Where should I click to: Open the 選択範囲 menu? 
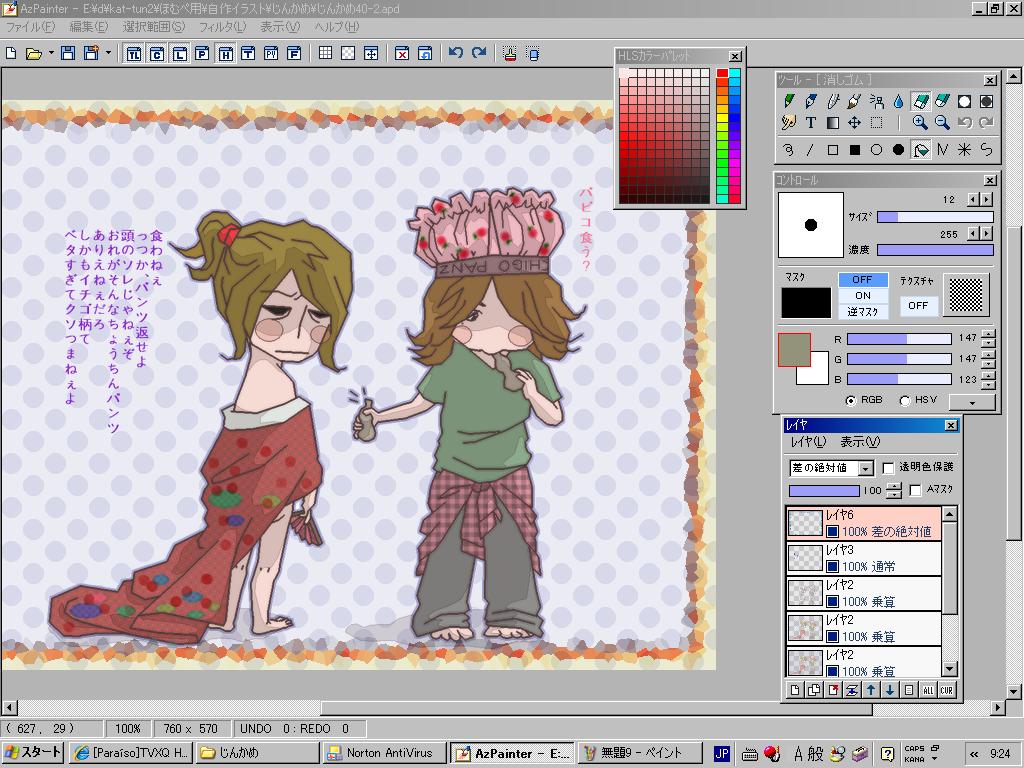tap(153, 27)
